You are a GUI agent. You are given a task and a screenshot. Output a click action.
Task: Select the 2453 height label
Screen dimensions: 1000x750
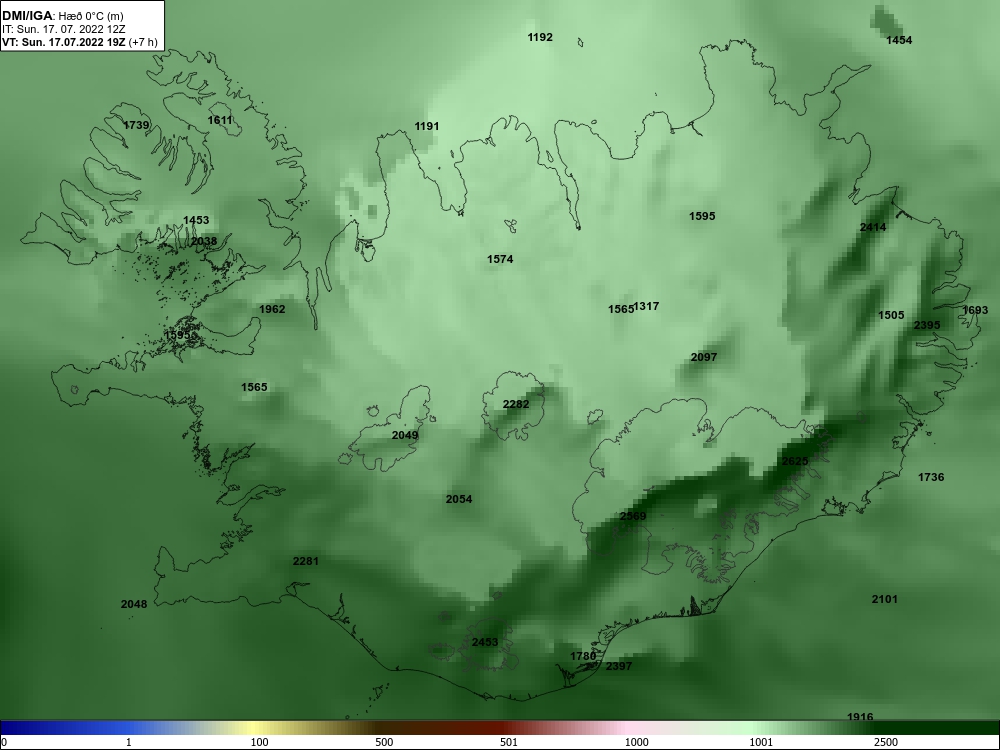point(485,642)
